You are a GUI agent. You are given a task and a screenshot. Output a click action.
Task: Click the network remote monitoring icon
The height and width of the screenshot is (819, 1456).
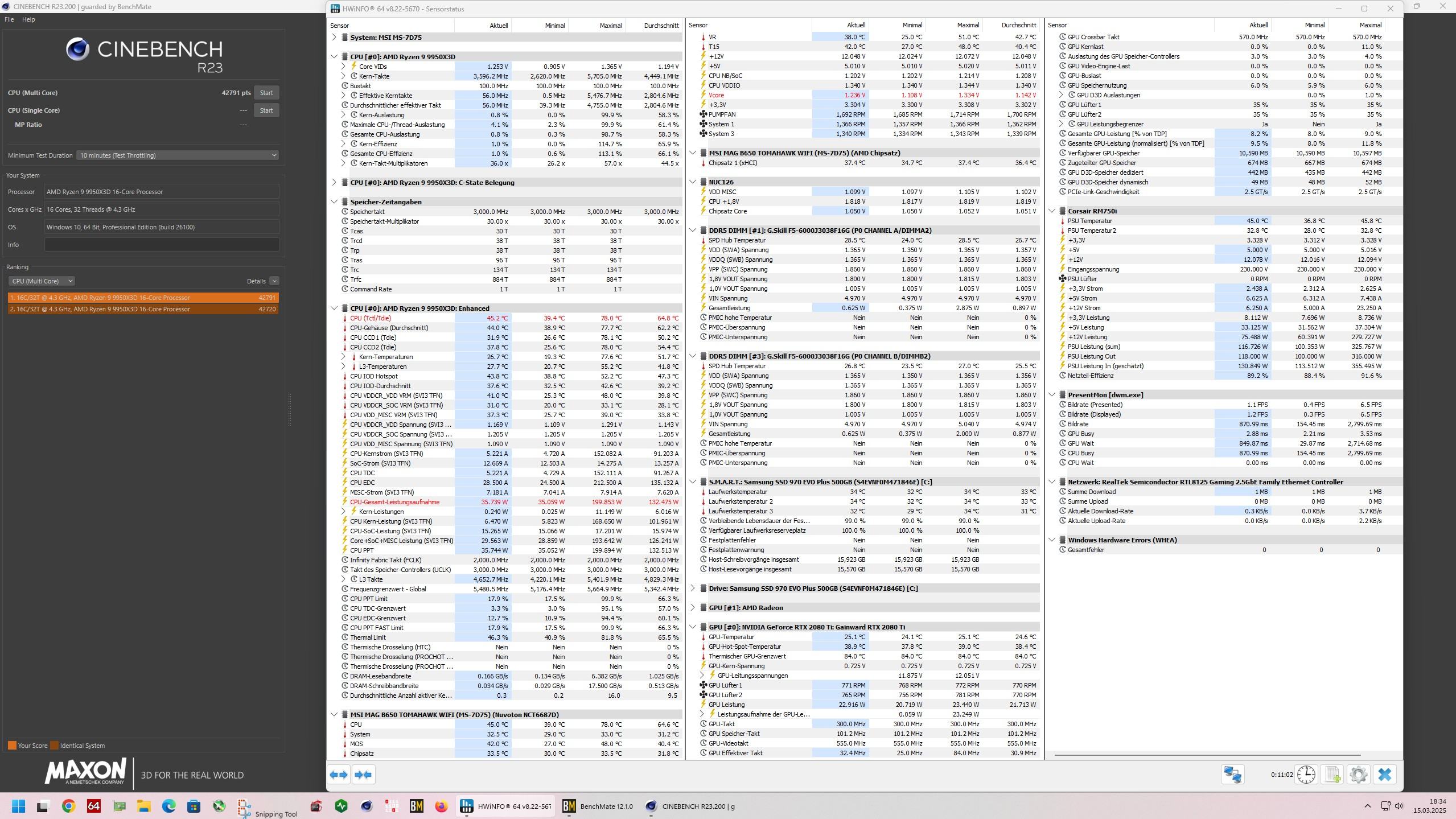tap(1233, 775)
